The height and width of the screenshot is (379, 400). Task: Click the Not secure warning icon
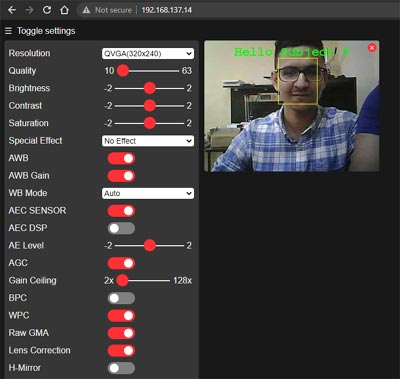pos(86,10)
